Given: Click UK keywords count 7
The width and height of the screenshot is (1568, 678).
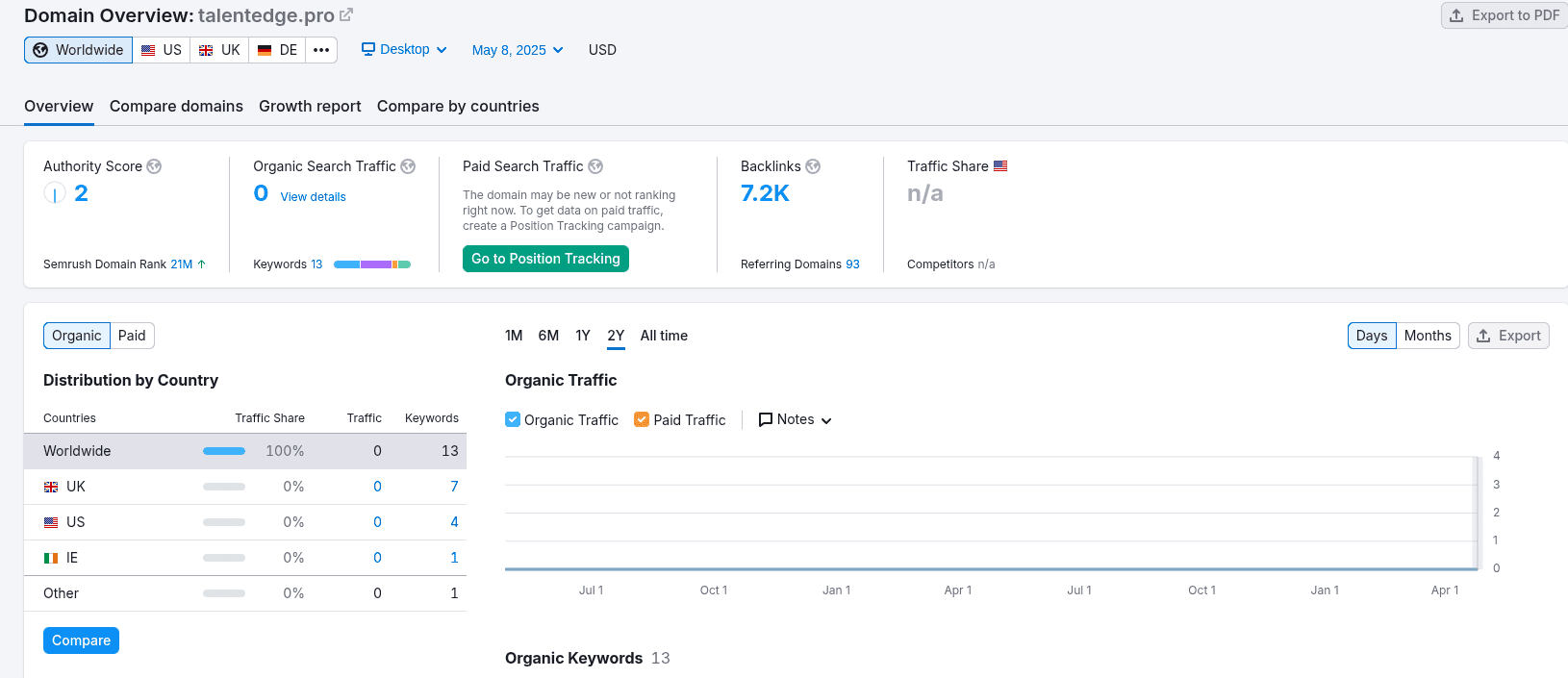Looking at the screenshot, I should point(454,487).
